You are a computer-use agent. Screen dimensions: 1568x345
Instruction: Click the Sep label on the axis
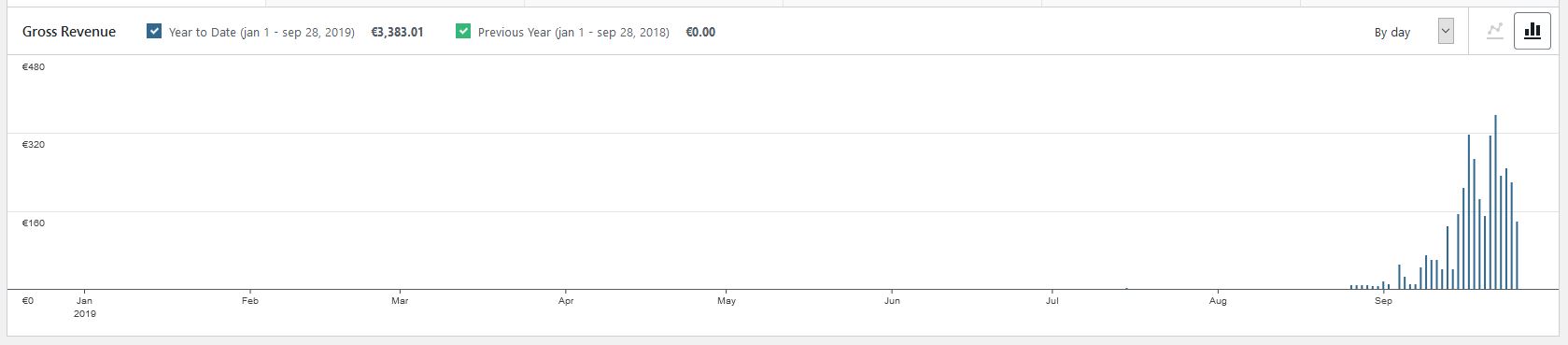point(1383,301)
